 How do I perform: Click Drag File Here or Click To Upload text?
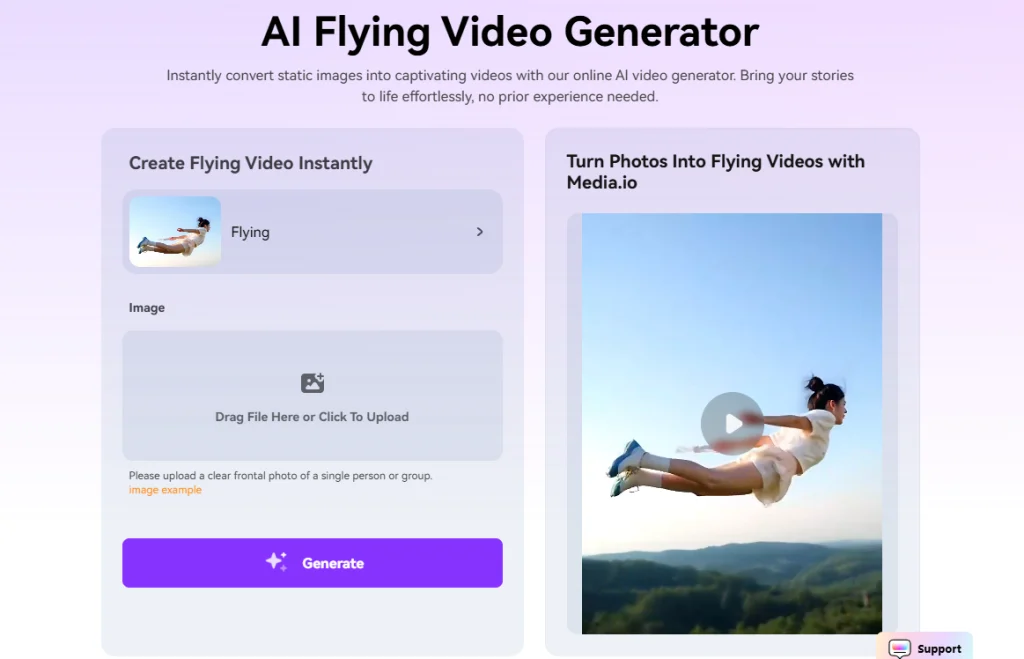(x=312, y=417)
